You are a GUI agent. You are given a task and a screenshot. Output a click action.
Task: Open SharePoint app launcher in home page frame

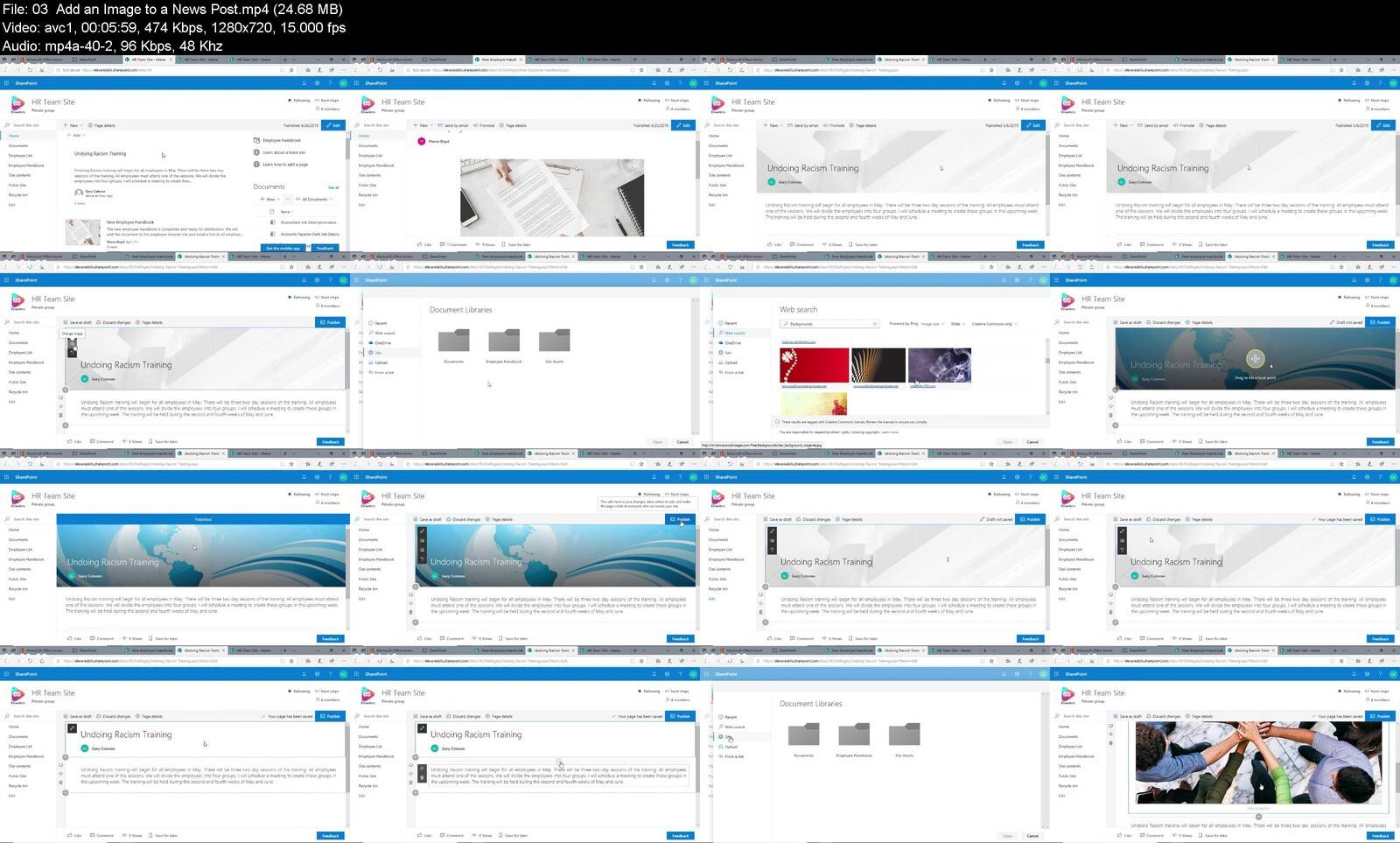coord(6,83)
